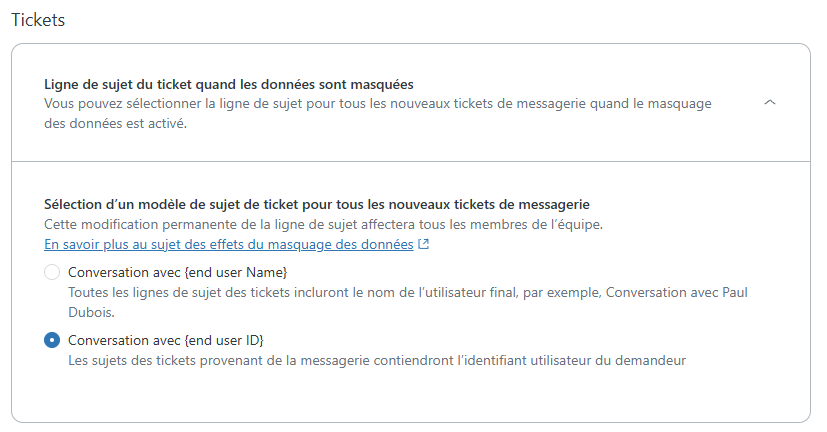Open the En savoir plus data masking link
The height and width of the screenshot is (432, 827).
[x=229, y=244]
